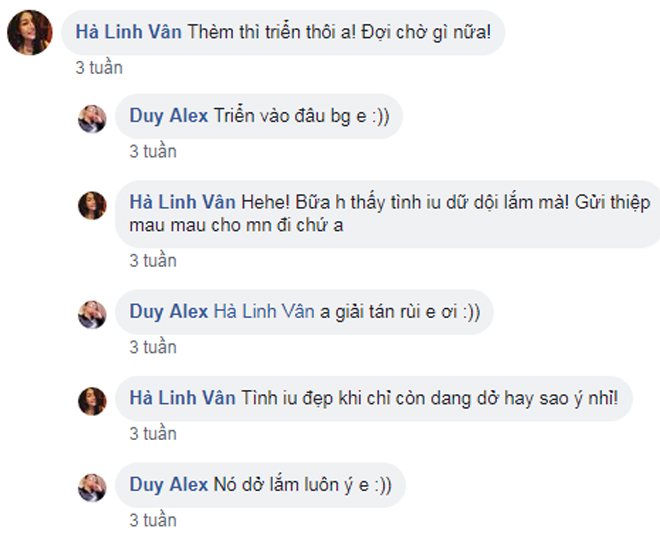The image size is (660, 559).
Task: Open Hà Linh Vân's avatar beside "Hehe!" reply
Action: (92, 205)
